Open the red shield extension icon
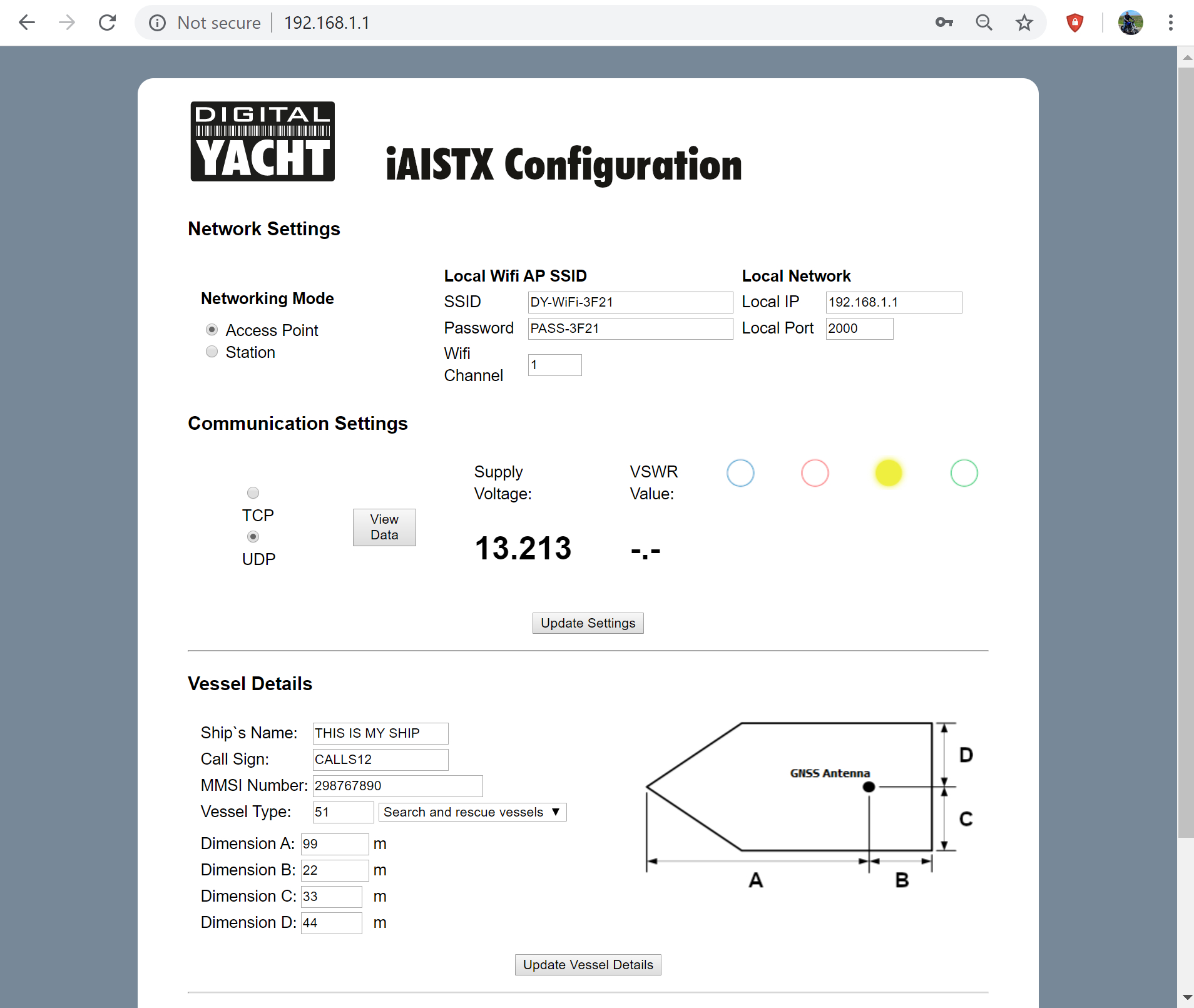Viewport: 1194px width, 1008px height. [x=1074, y=23]
